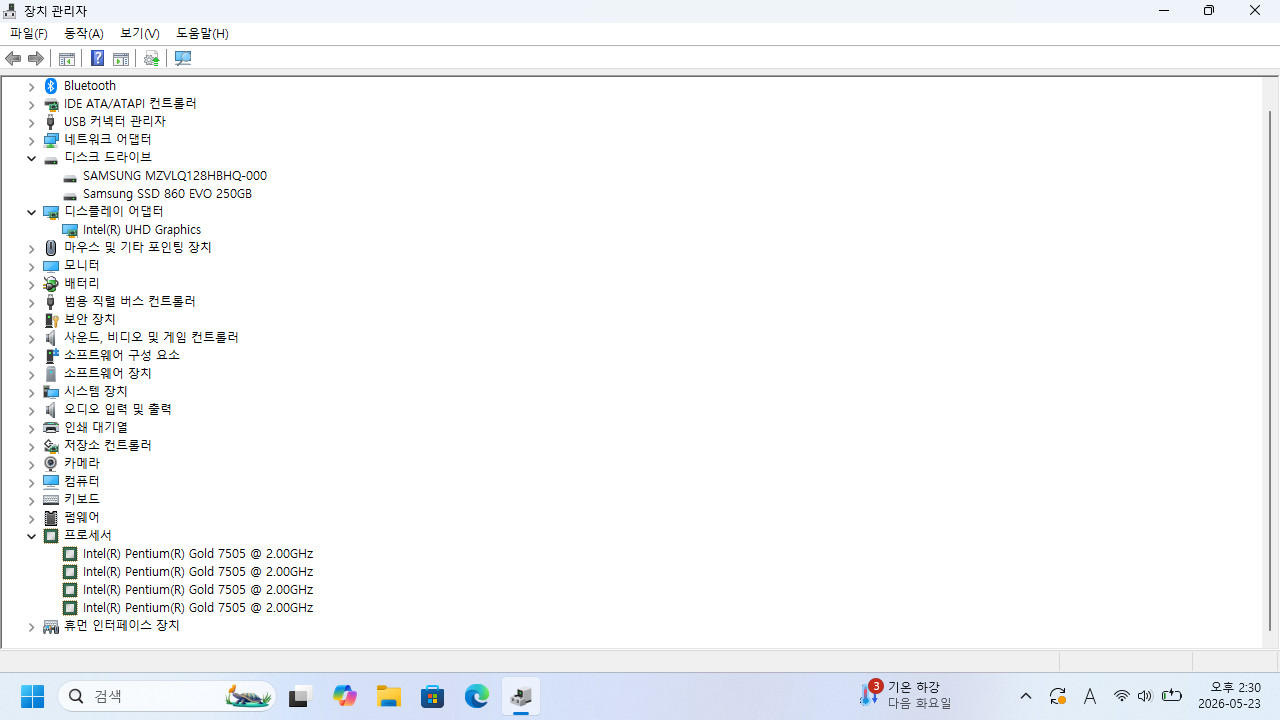Select the 컴퓨터 category label

tap(82, 482)
